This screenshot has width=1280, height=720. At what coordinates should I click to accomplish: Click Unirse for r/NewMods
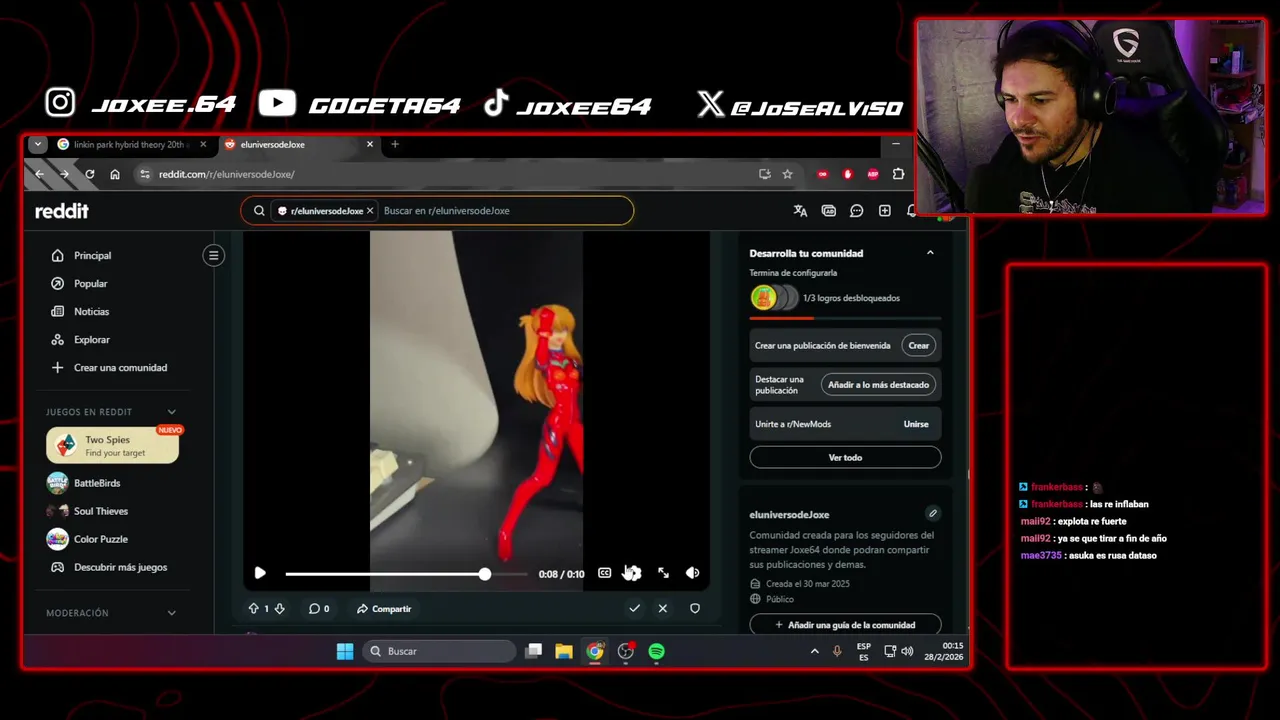[x=916, y=424]
